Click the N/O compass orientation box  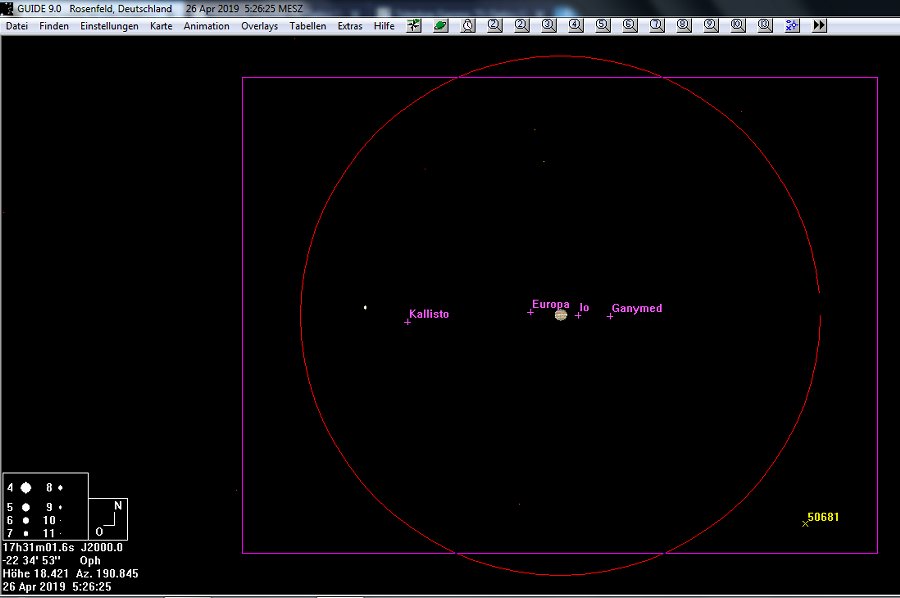(108, 519)
